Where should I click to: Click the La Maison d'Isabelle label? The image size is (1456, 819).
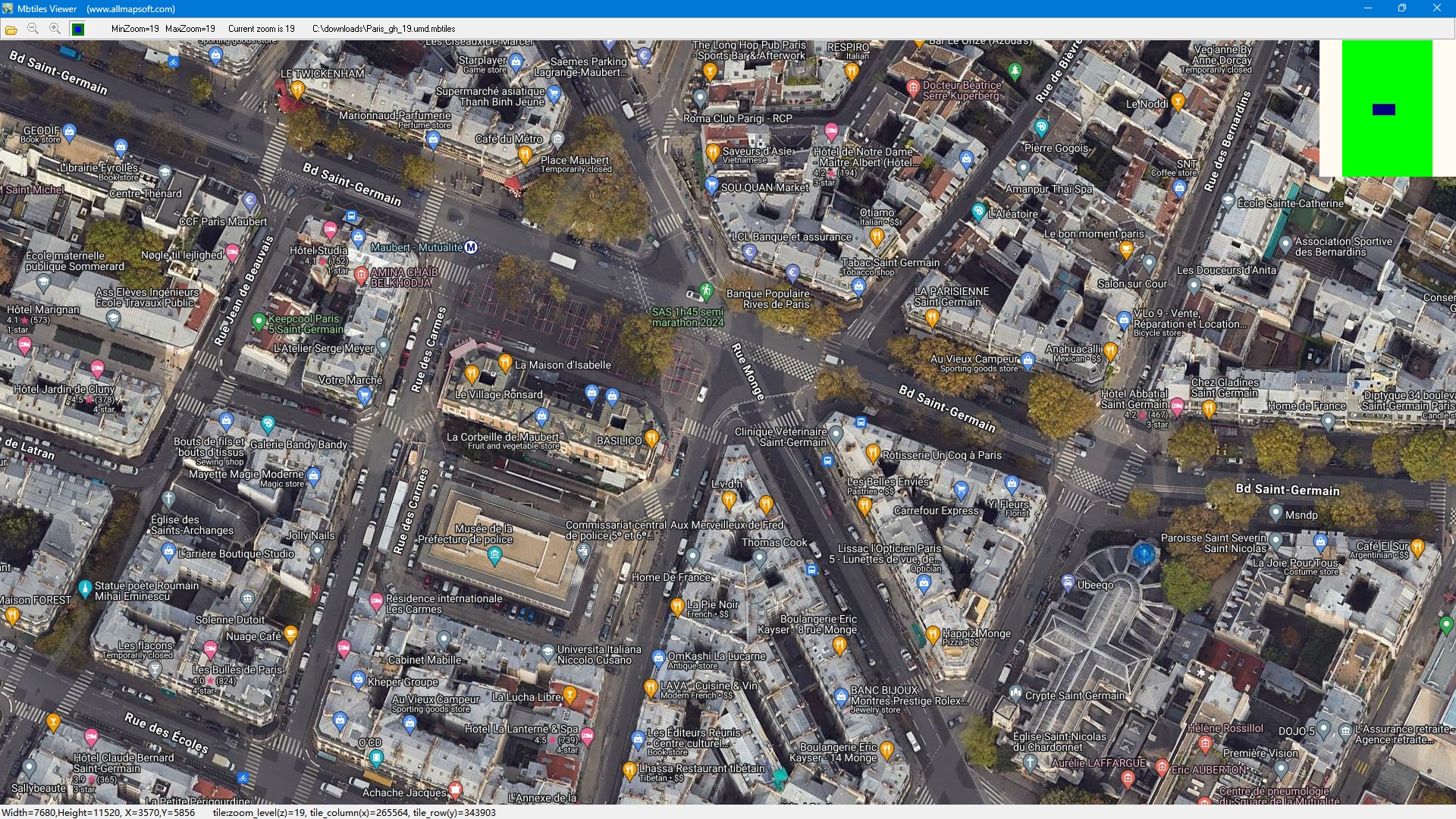click(x=563, y=365)
